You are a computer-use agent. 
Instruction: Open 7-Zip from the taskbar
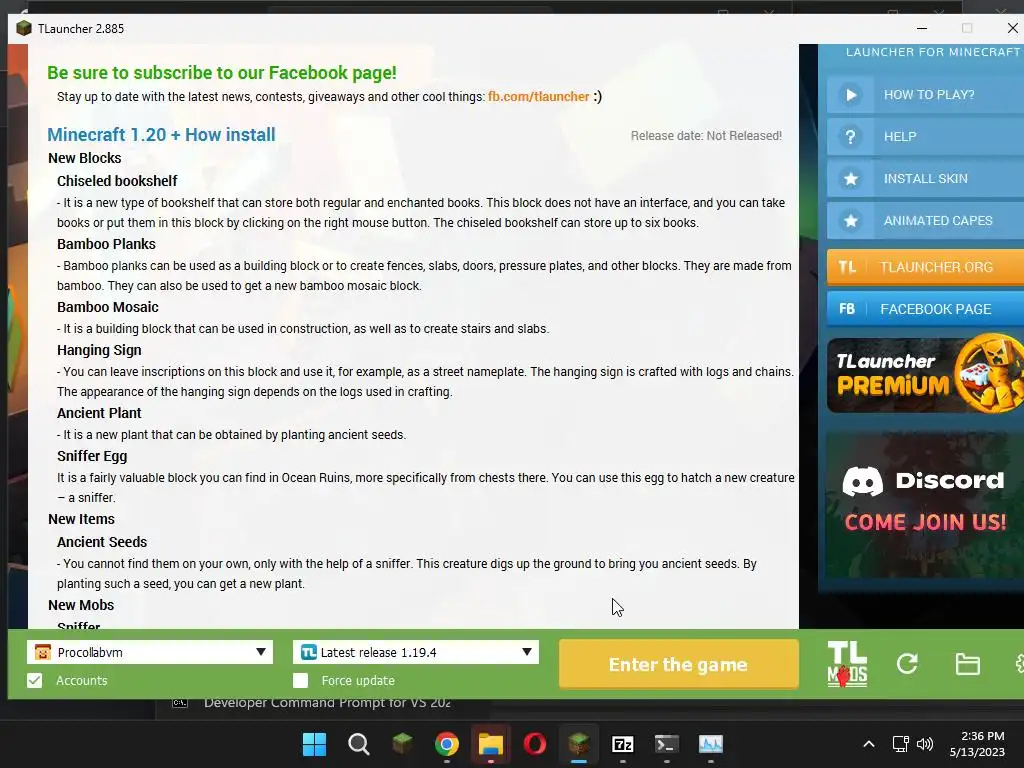pos(622,744)
